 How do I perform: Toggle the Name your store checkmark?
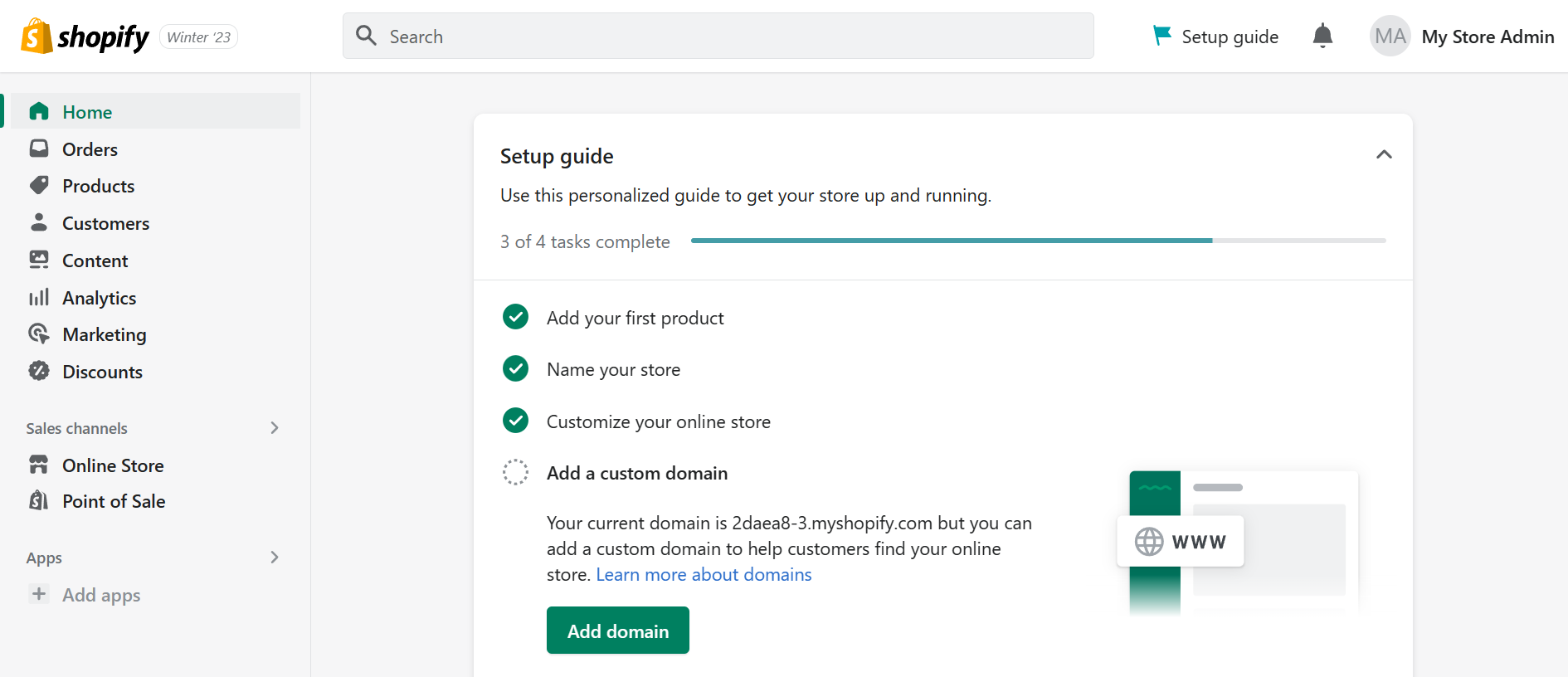515,368
